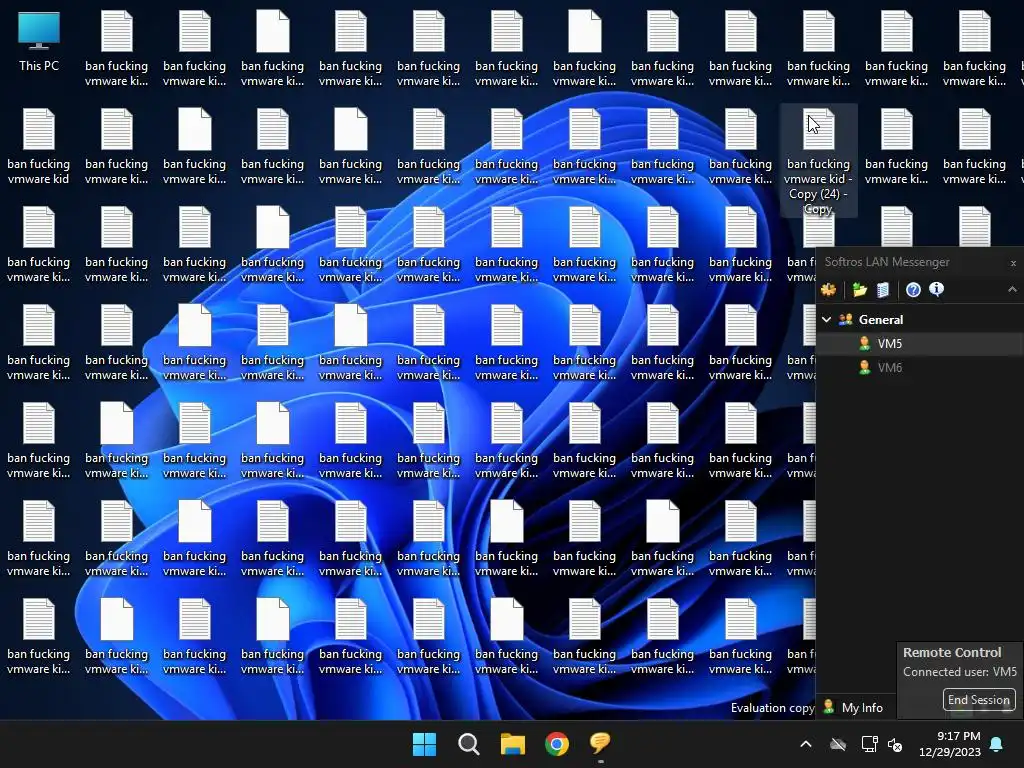Image resolution: width=1024 pixels, height=768 pixels.
Task: Click the Softros LAN Messenger title text
Action: [x=887, y=262]
